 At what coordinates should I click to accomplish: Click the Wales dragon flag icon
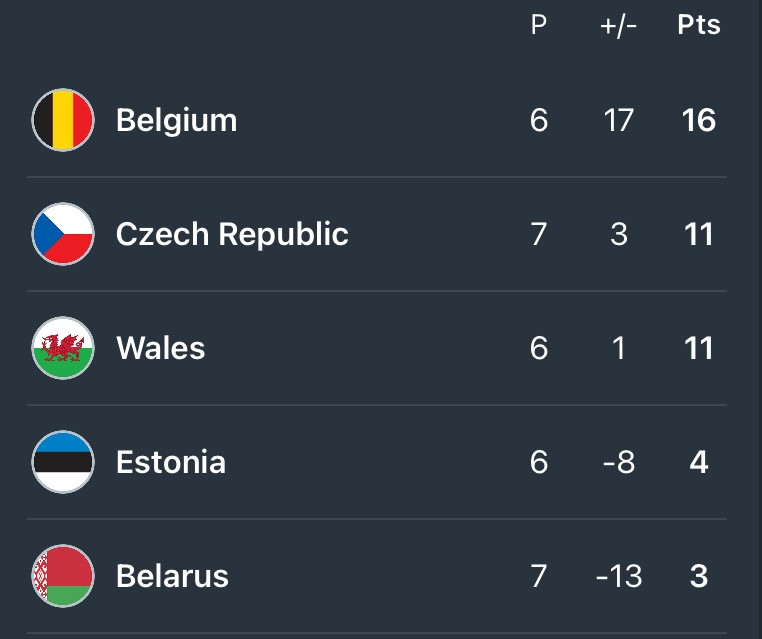coord(63,348)
